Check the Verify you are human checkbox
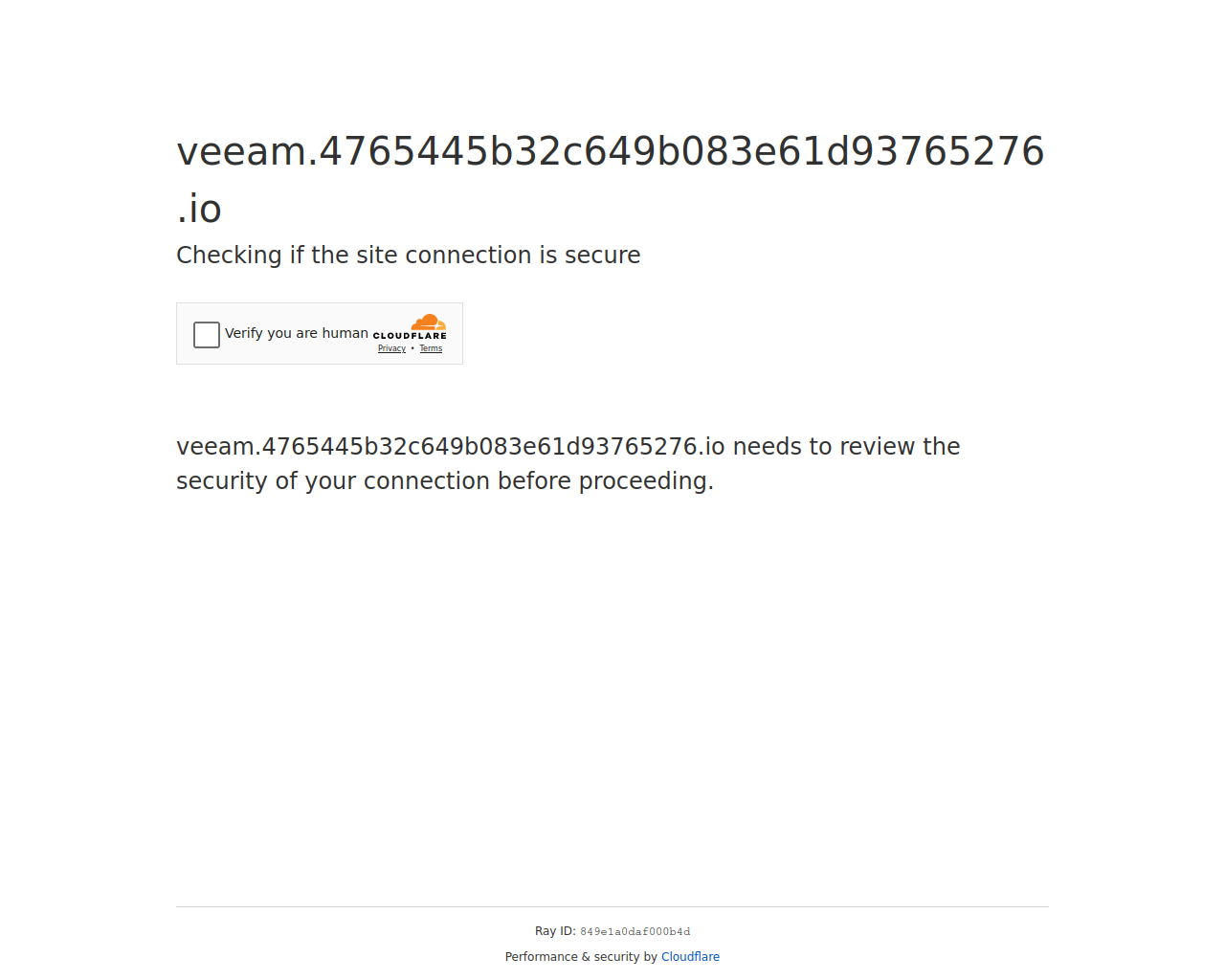 (207, 334)
